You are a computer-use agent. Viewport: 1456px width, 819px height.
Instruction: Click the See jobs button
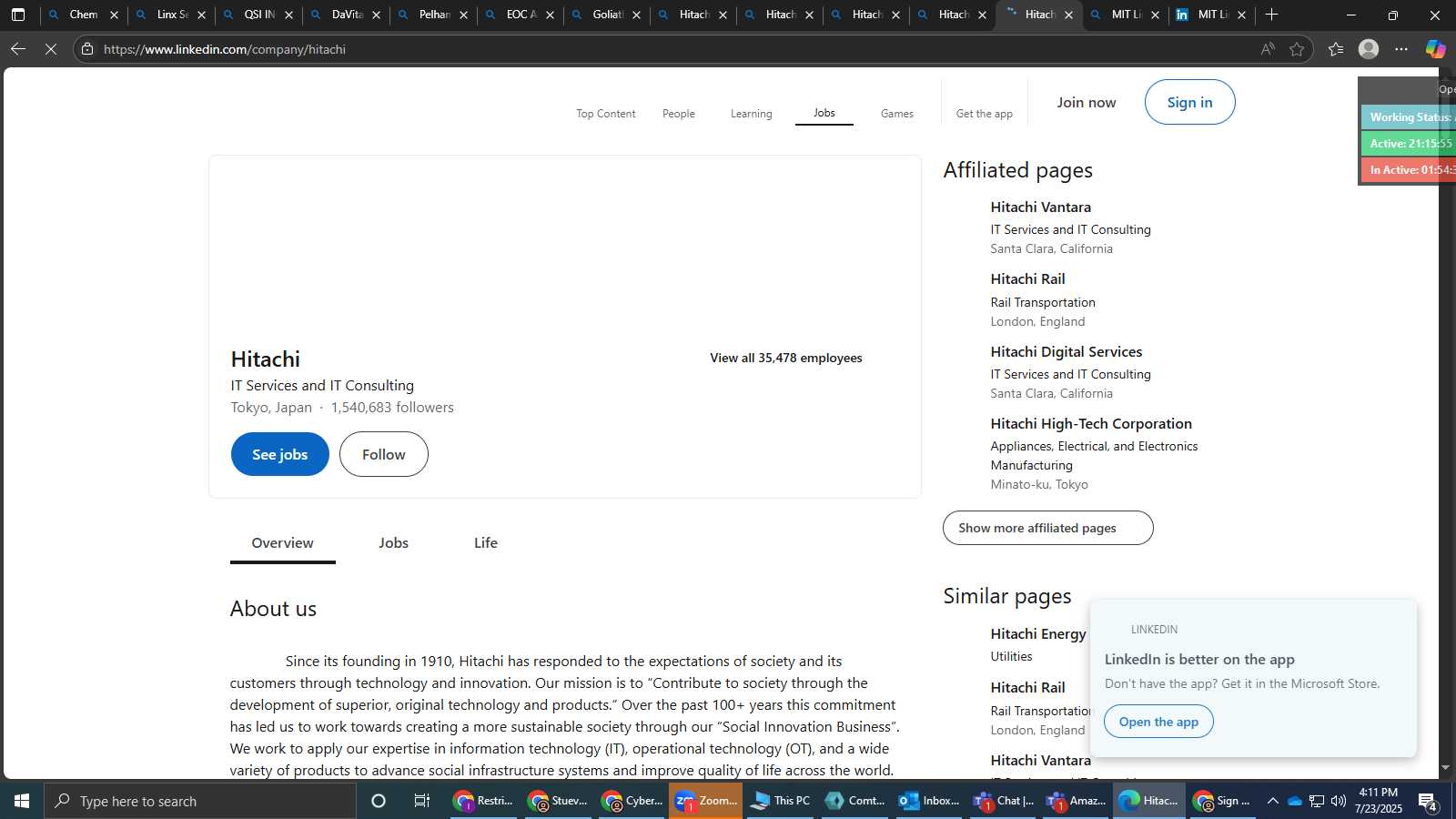(x=279, y=454)
